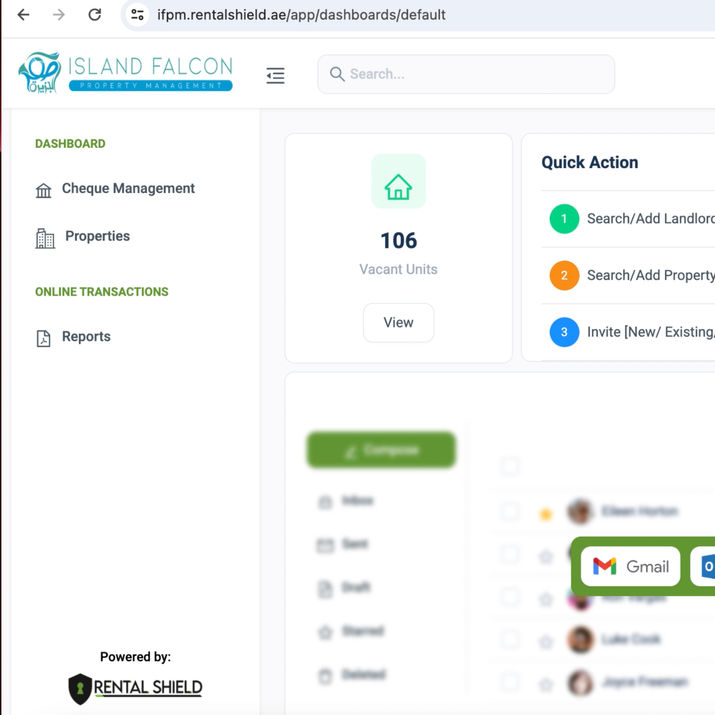Click the ONLINE TRANSACTIONS section heading
The image size is (715, 715).
(102, 292)
